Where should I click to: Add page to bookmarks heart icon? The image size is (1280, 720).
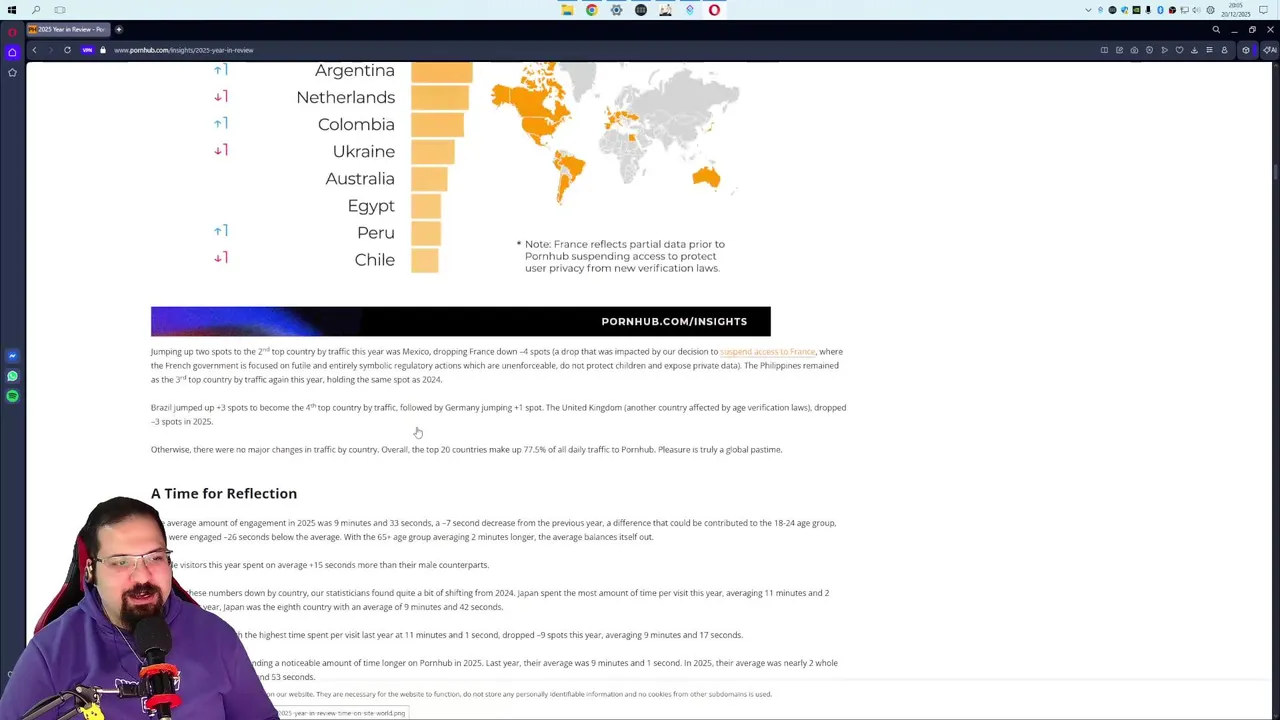1179,50
